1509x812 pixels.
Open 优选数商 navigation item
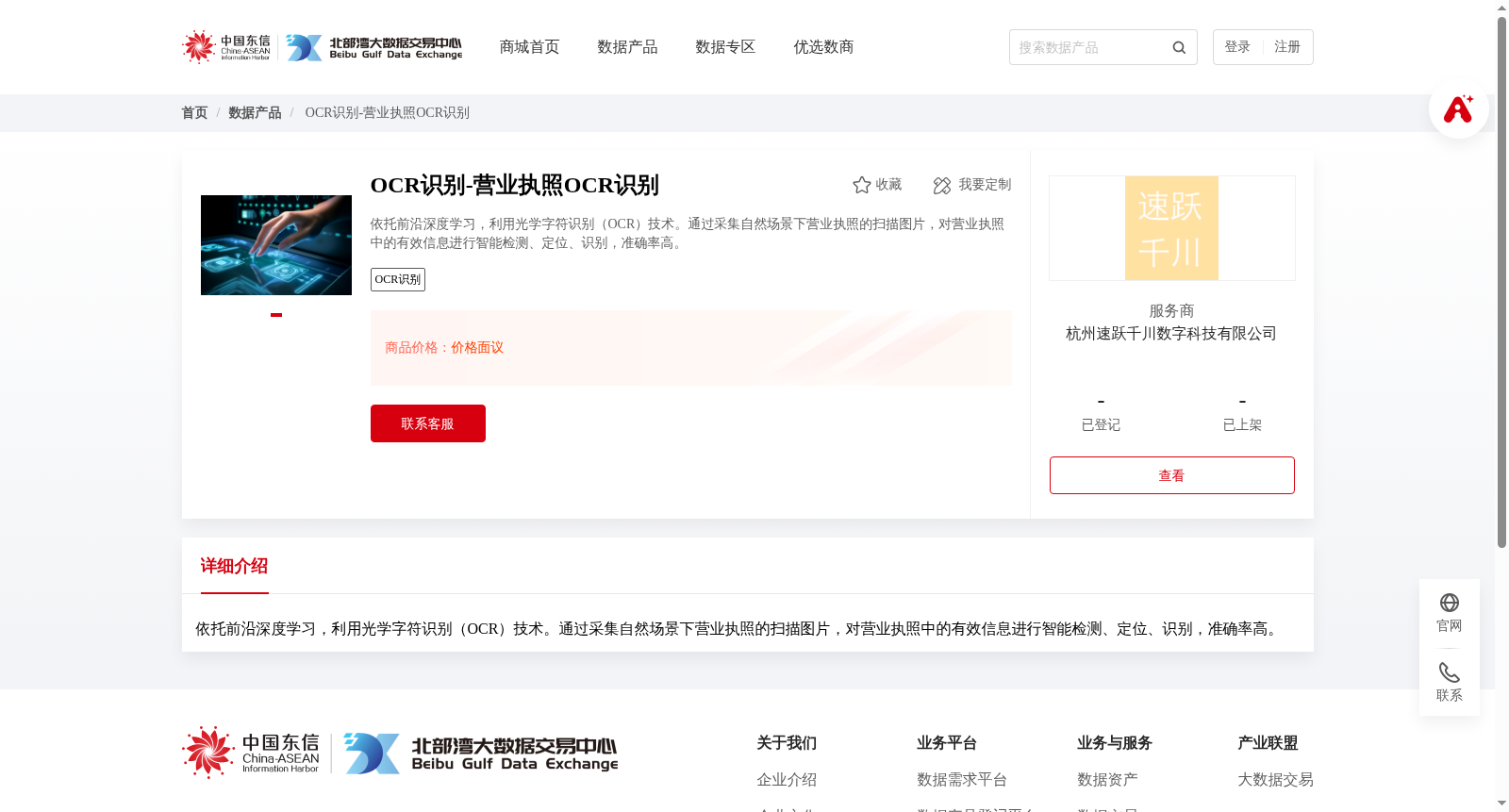pos(823,47)
